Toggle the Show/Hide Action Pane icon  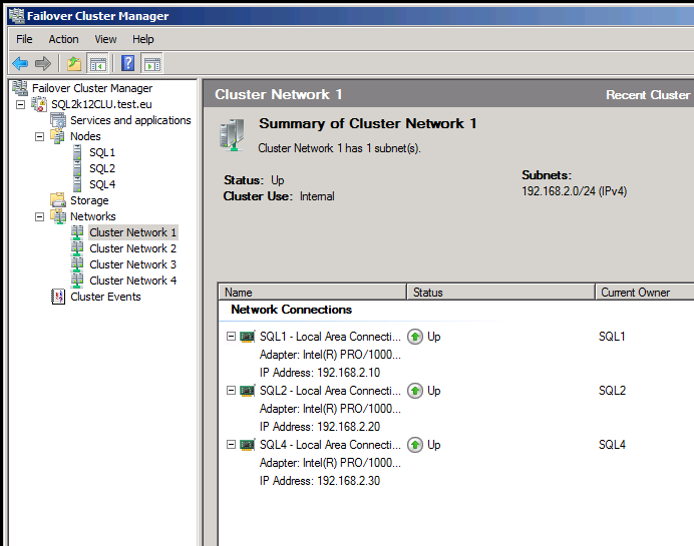(x=152, y=64)
